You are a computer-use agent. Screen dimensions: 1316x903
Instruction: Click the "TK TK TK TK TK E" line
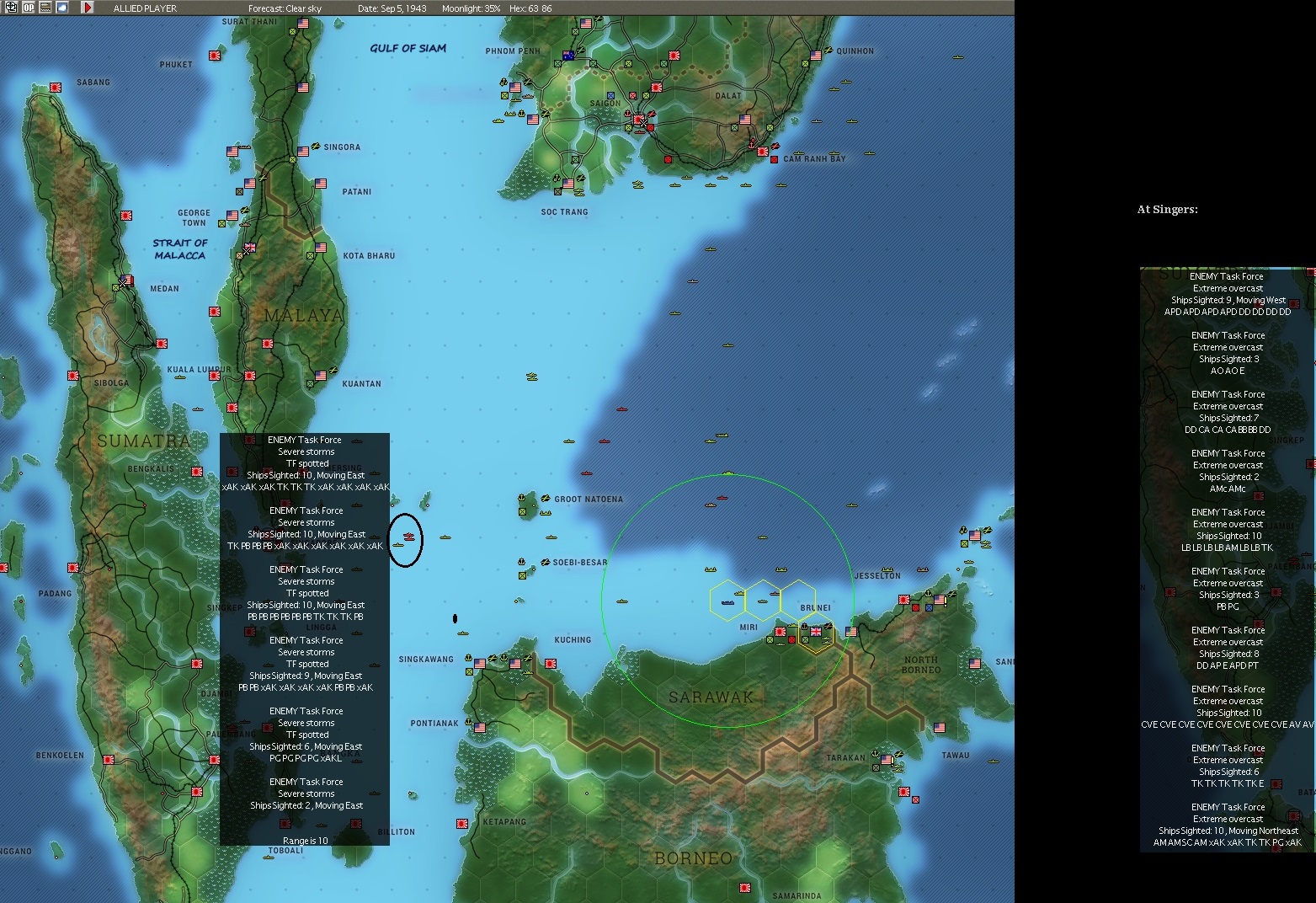coord(1228,783)
